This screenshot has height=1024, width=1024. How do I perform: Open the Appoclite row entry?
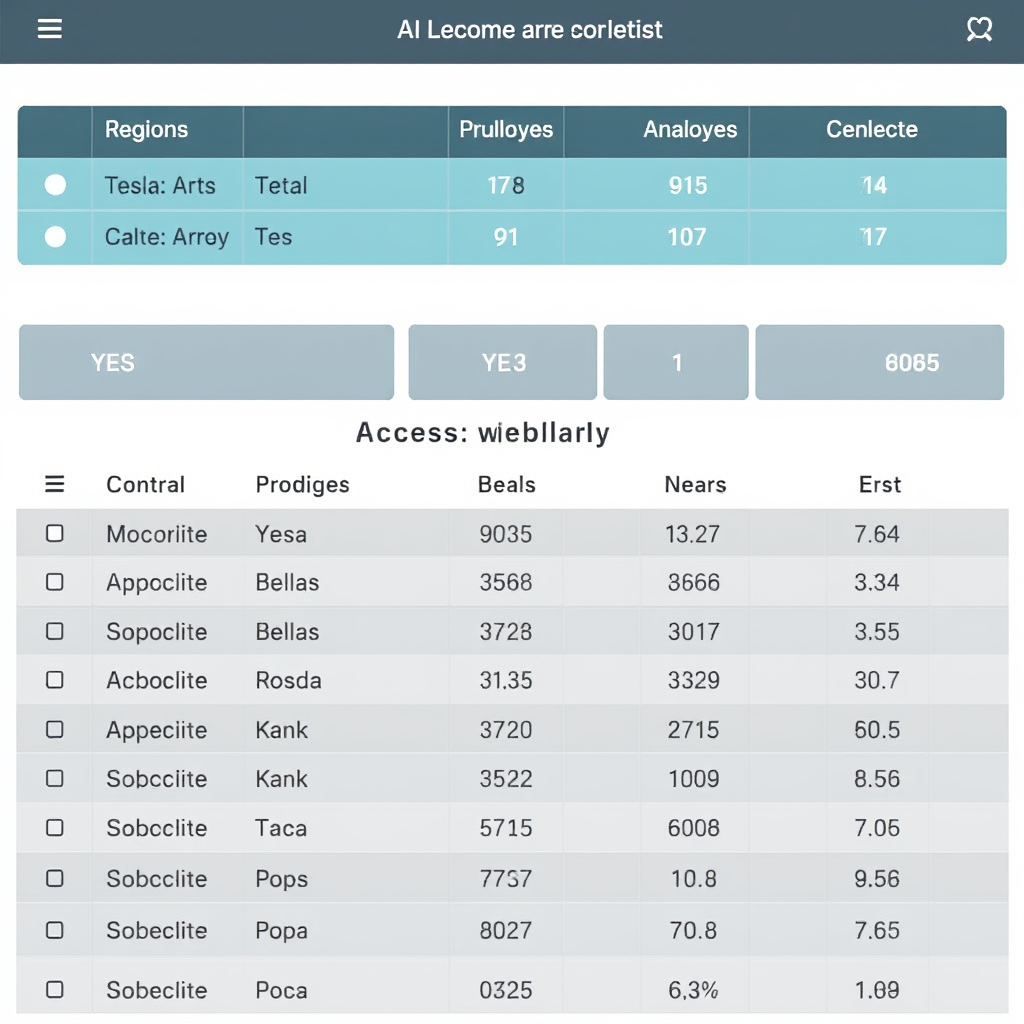click(157, 583)
